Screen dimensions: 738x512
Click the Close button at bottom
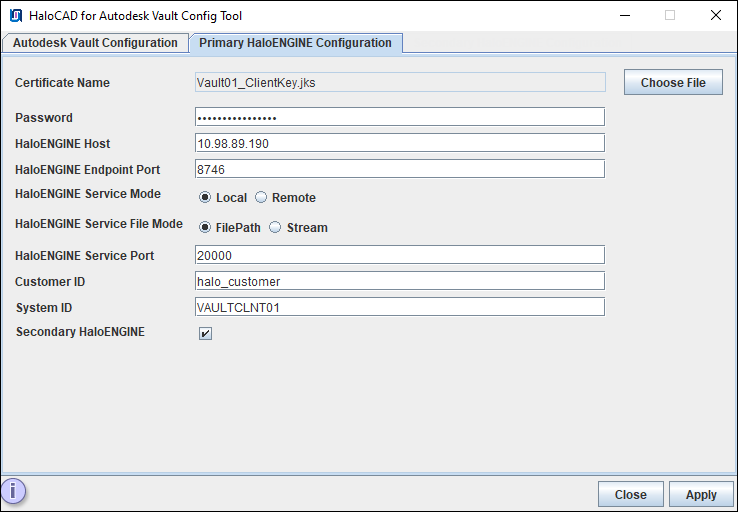(630, 494)
